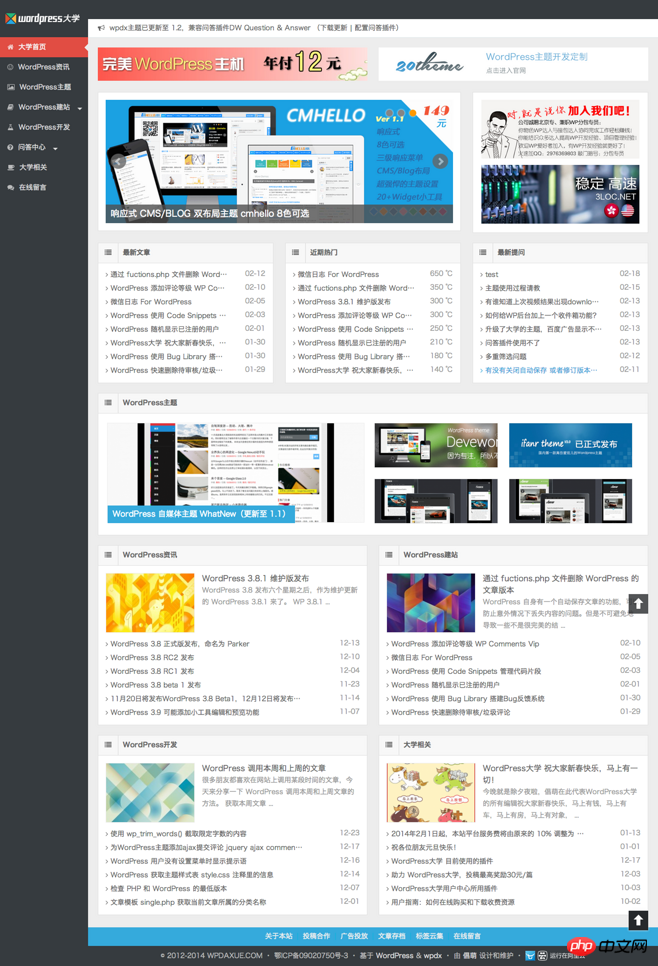Open 关于本站 in the footer bar
The width and height of the screenshot is (658, 966).
[x=278, y=936]
